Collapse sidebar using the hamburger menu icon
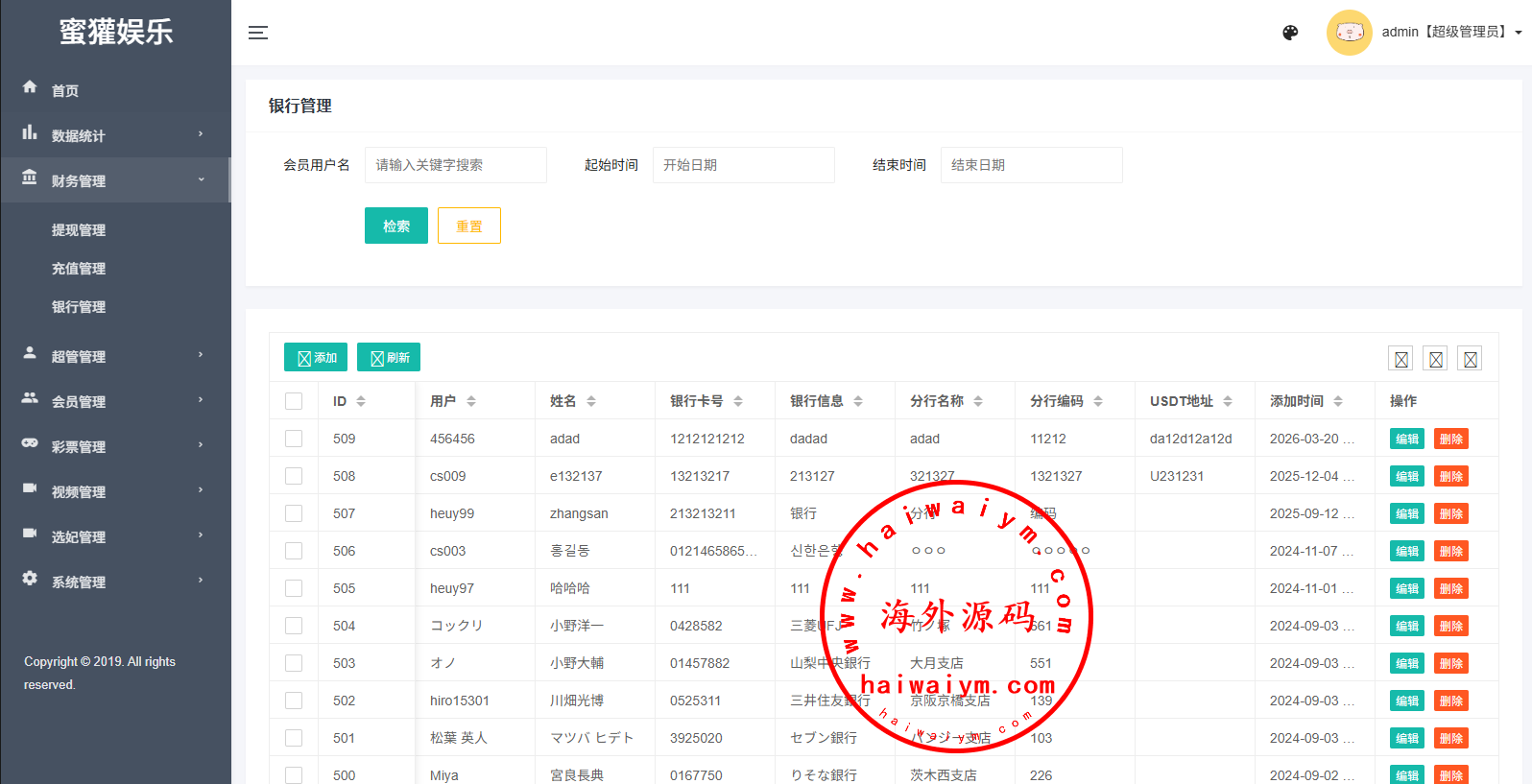Screen dimensions: 1532x784 [x=258, y=33]
